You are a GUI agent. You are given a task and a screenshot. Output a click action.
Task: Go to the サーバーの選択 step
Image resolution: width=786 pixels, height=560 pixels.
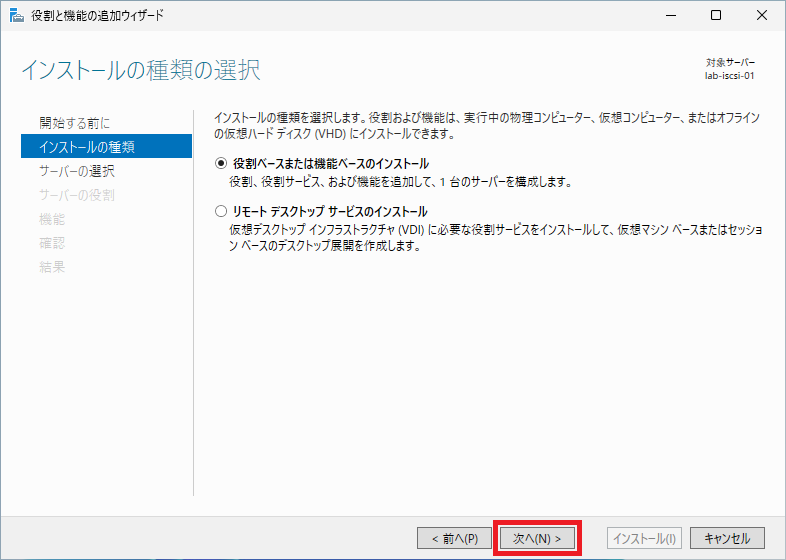(77, 171)
